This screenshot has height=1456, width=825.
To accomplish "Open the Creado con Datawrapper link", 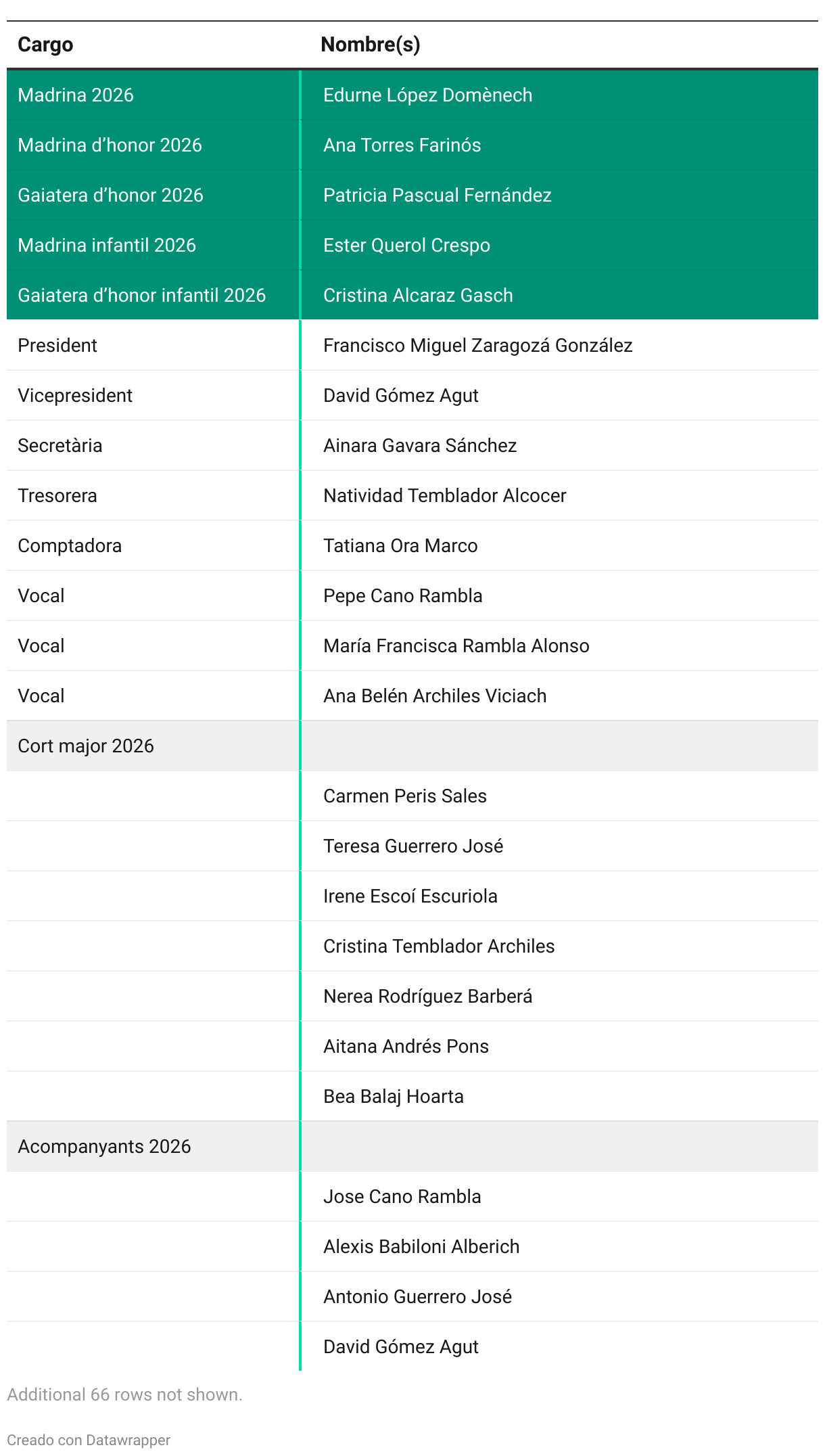I will pos(89,1440).
